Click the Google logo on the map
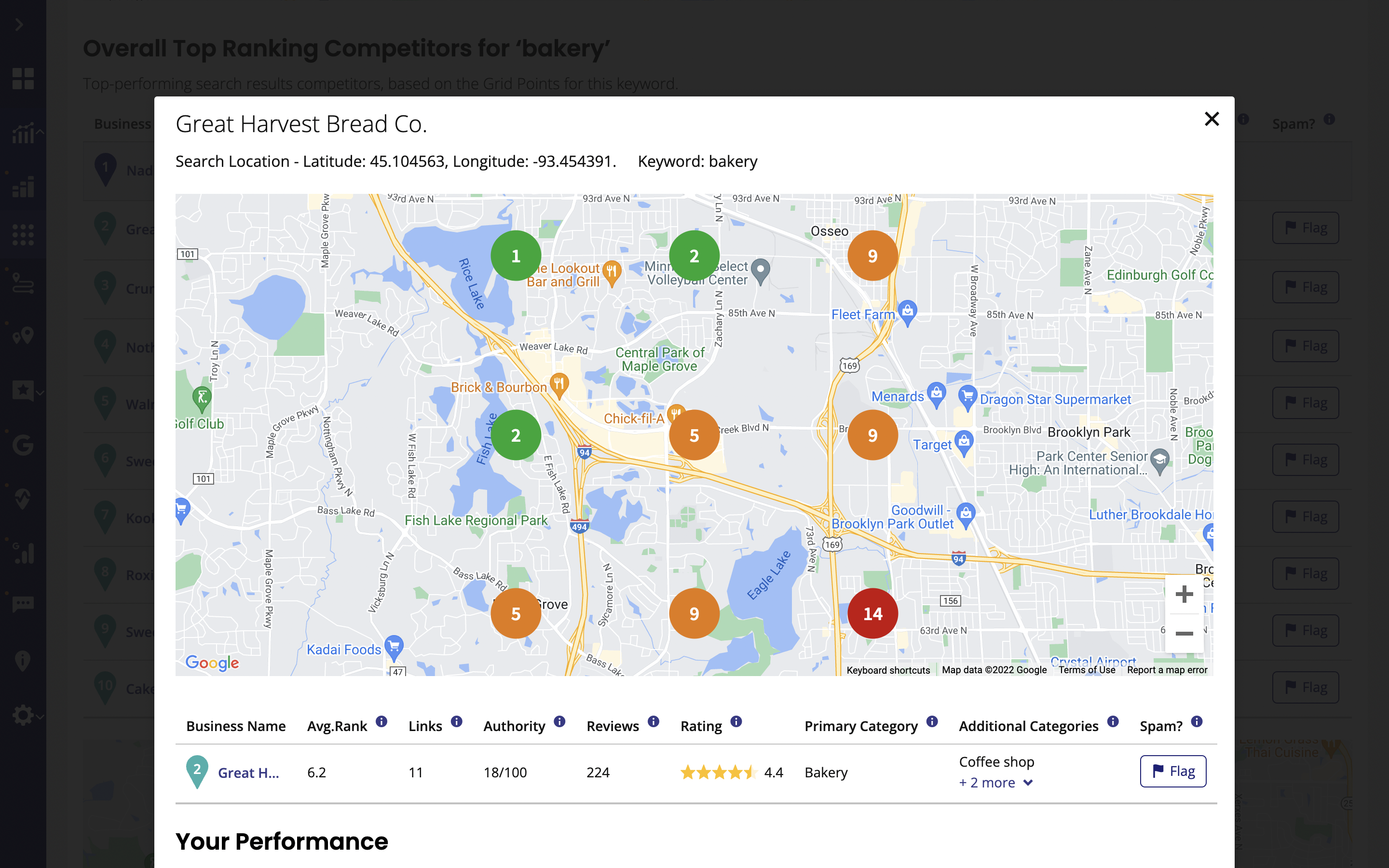This screenshot has height=868, width=1389. tap(212, 663)
